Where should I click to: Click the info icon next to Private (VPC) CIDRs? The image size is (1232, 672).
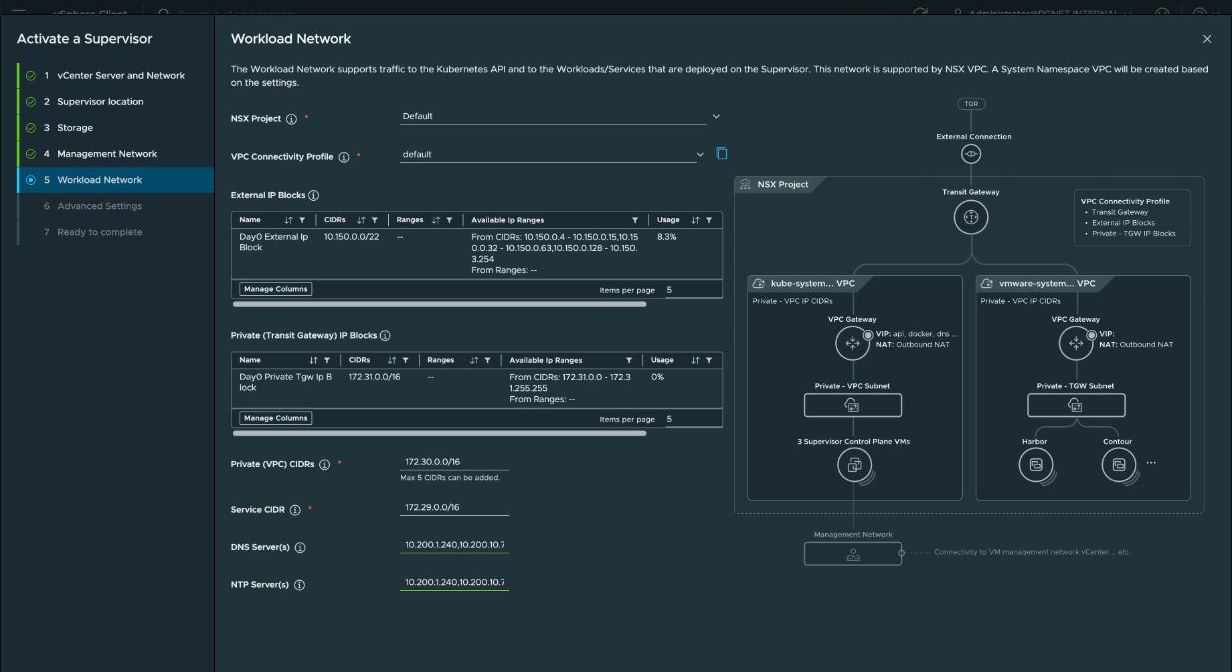coord(324,465)
